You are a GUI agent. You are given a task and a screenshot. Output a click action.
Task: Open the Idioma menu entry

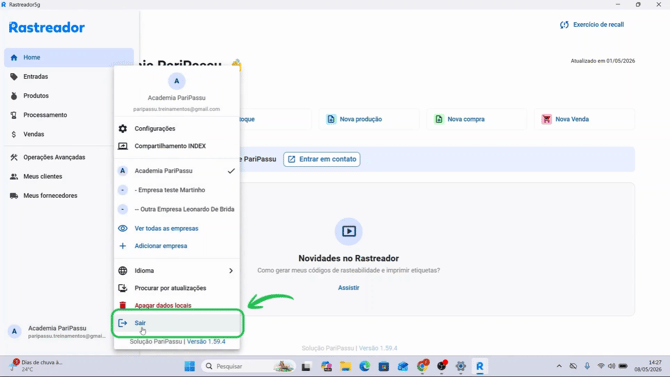coord(176,271)
